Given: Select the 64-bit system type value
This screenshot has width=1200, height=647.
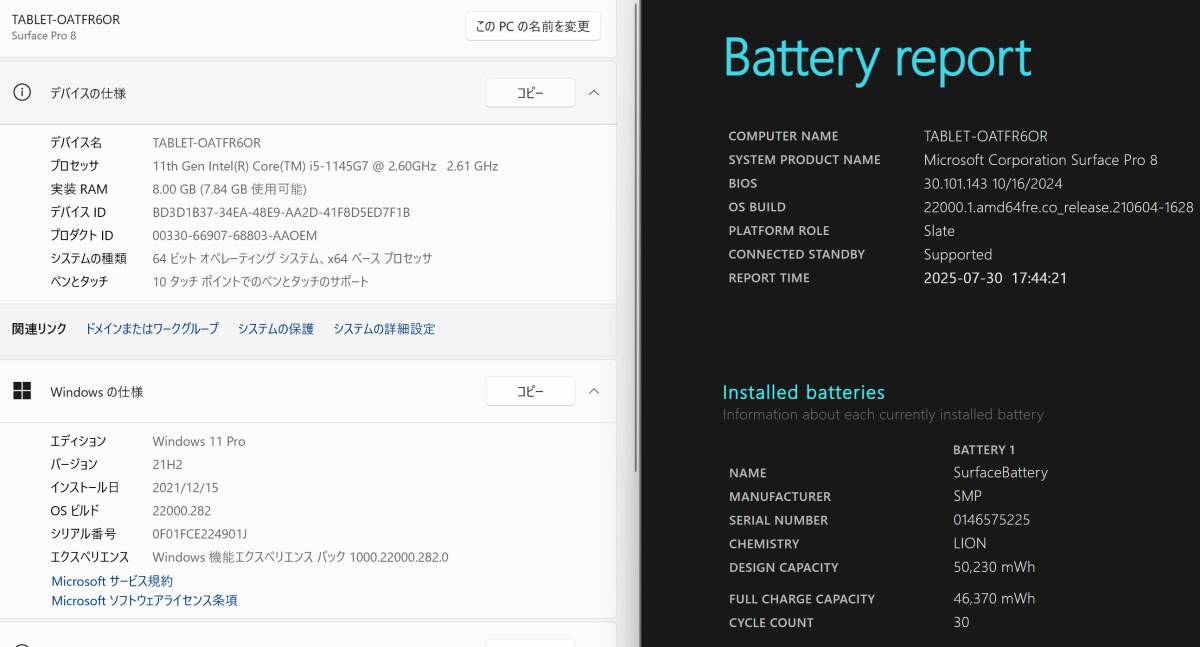Looking at the screenshot, I should tap(292, 258).
